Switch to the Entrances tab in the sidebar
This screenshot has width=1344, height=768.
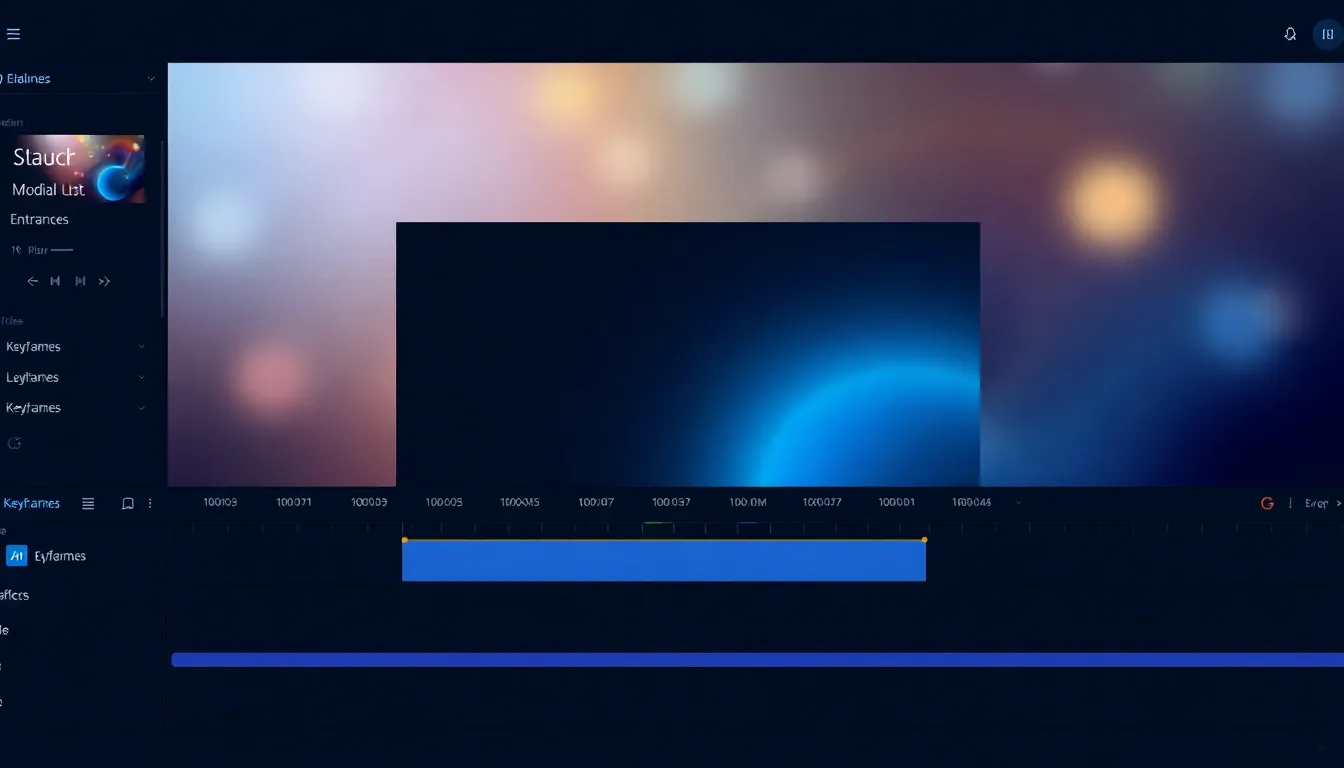pos(38,219)
